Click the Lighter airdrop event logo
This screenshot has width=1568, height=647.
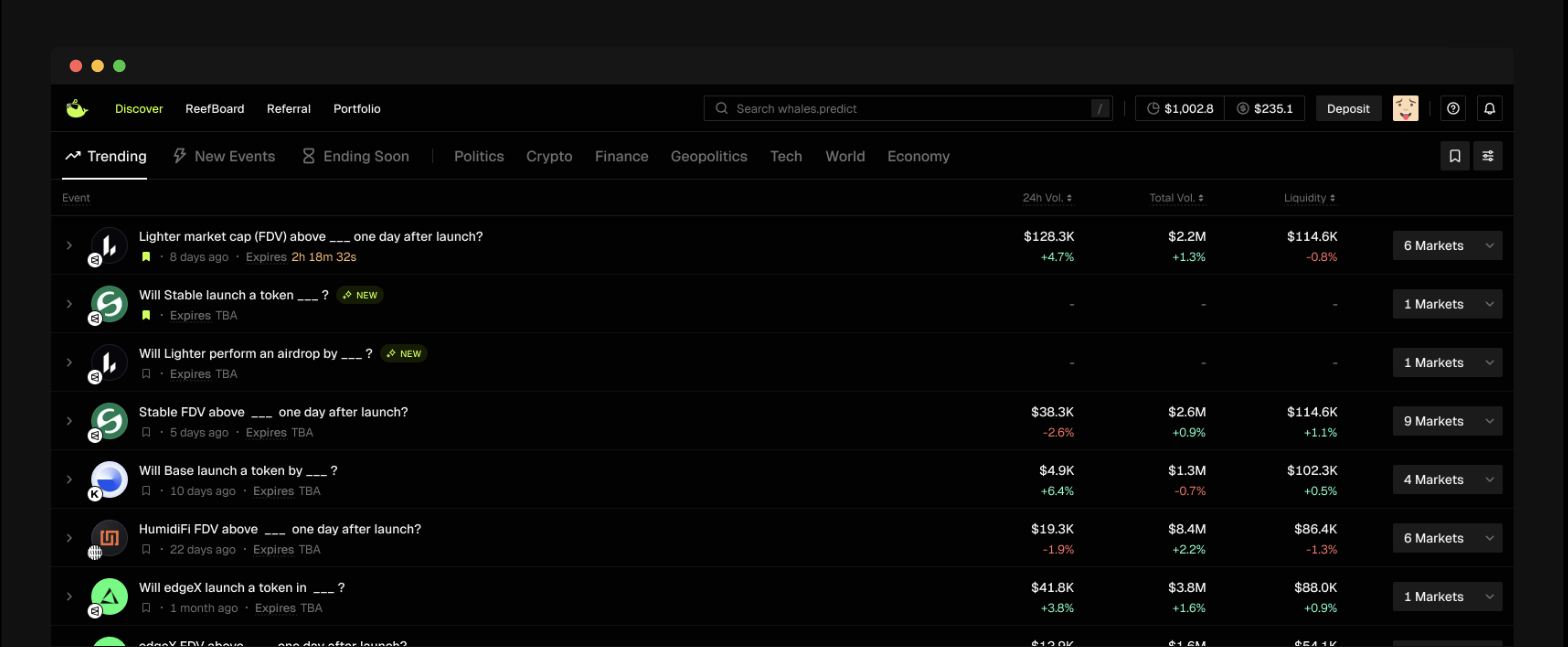[x=109, y=363]
